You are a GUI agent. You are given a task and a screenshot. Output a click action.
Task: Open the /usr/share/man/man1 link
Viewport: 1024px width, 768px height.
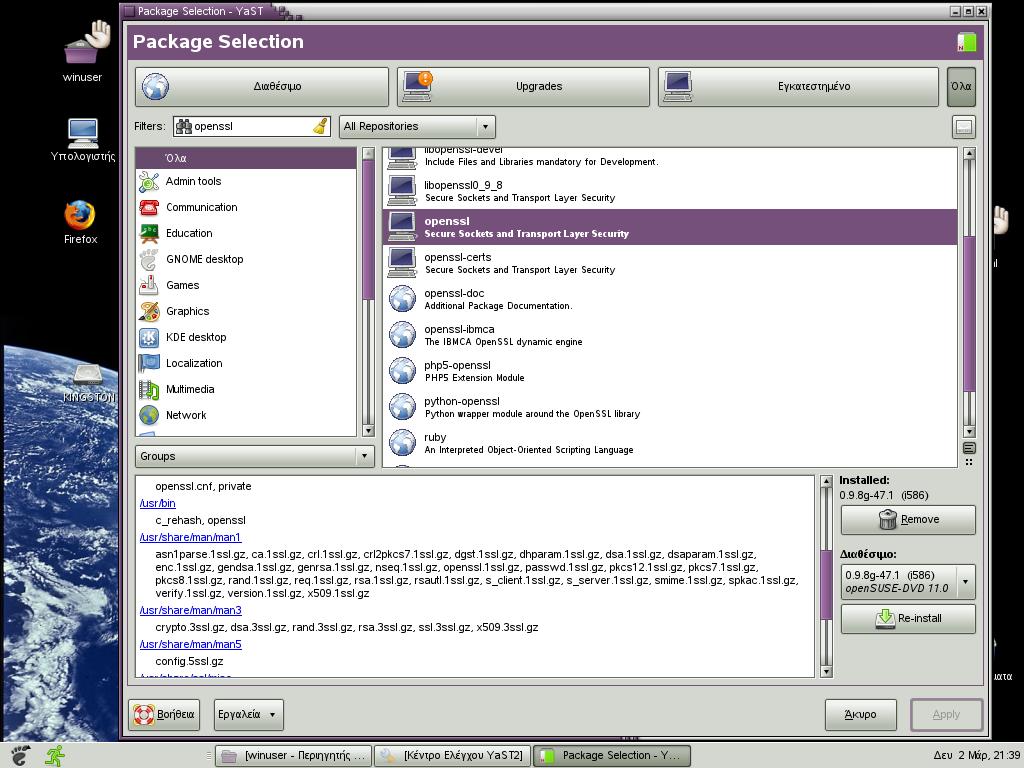point(191,537)
